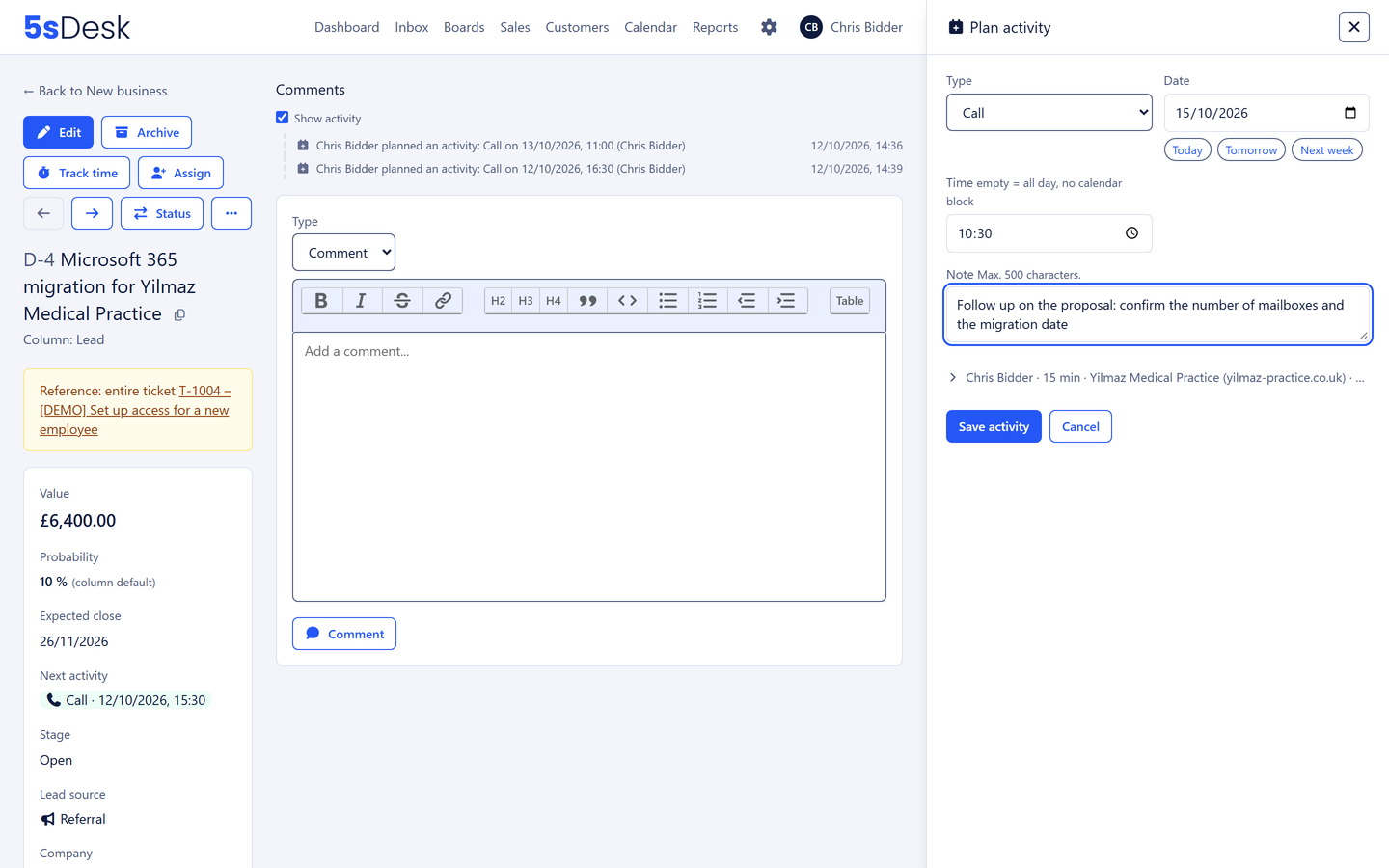This screenshot has height=868, width=1389.
Task: Create a bulleted list
Action: 667,301
